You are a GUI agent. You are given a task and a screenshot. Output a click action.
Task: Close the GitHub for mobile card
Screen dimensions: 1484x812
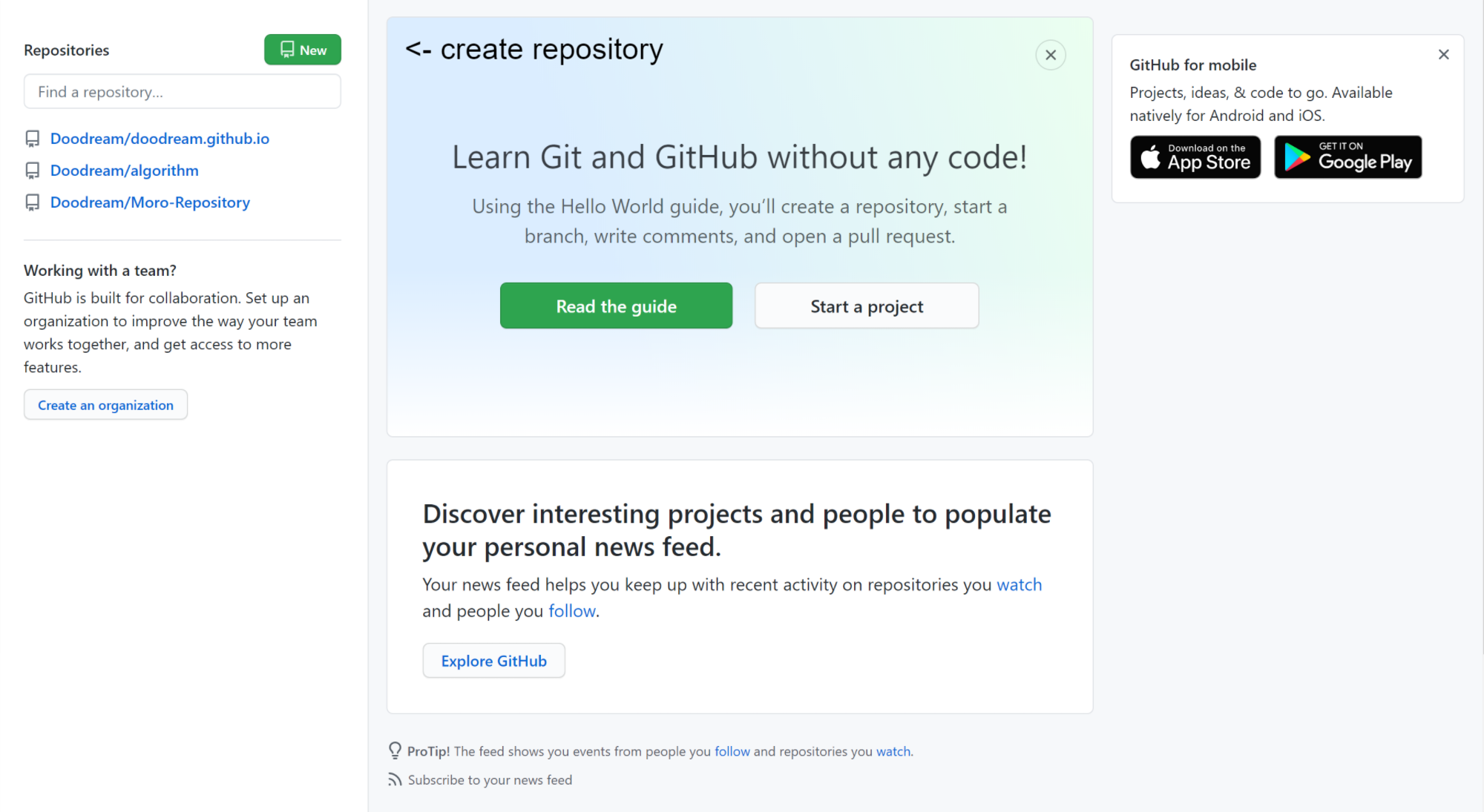[x=1443, y=54]
